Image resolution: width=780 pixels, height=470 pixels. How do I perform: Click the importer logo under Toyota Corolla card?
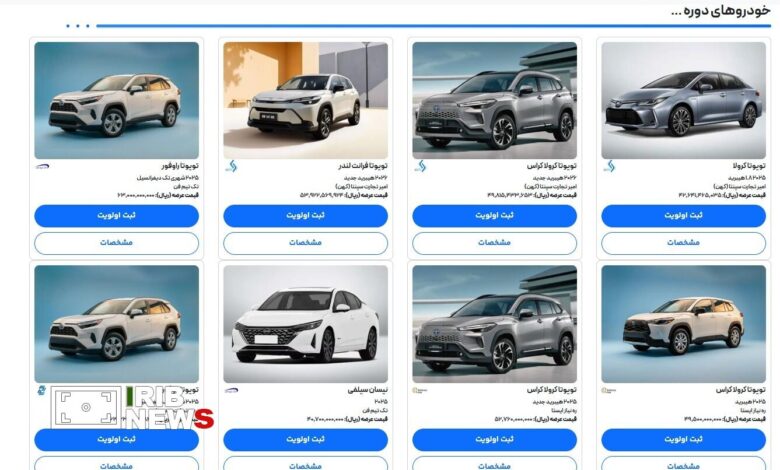click(609, 166)
